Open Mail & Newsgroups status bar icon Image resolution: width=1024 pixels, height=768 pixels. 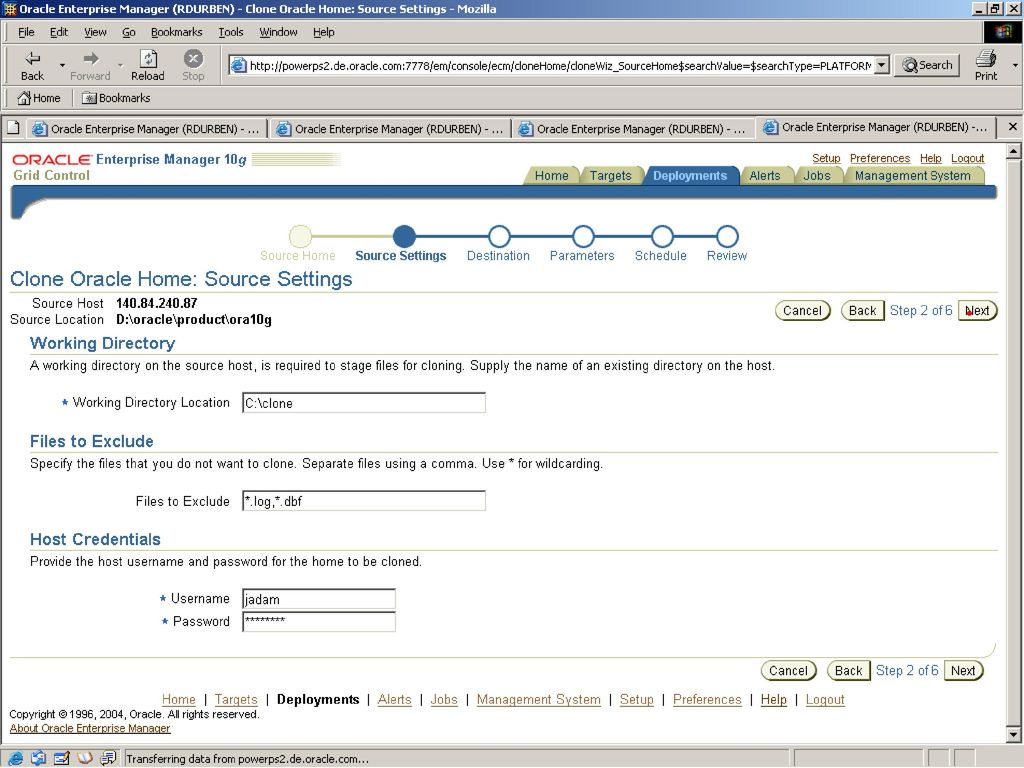[39, 758]
